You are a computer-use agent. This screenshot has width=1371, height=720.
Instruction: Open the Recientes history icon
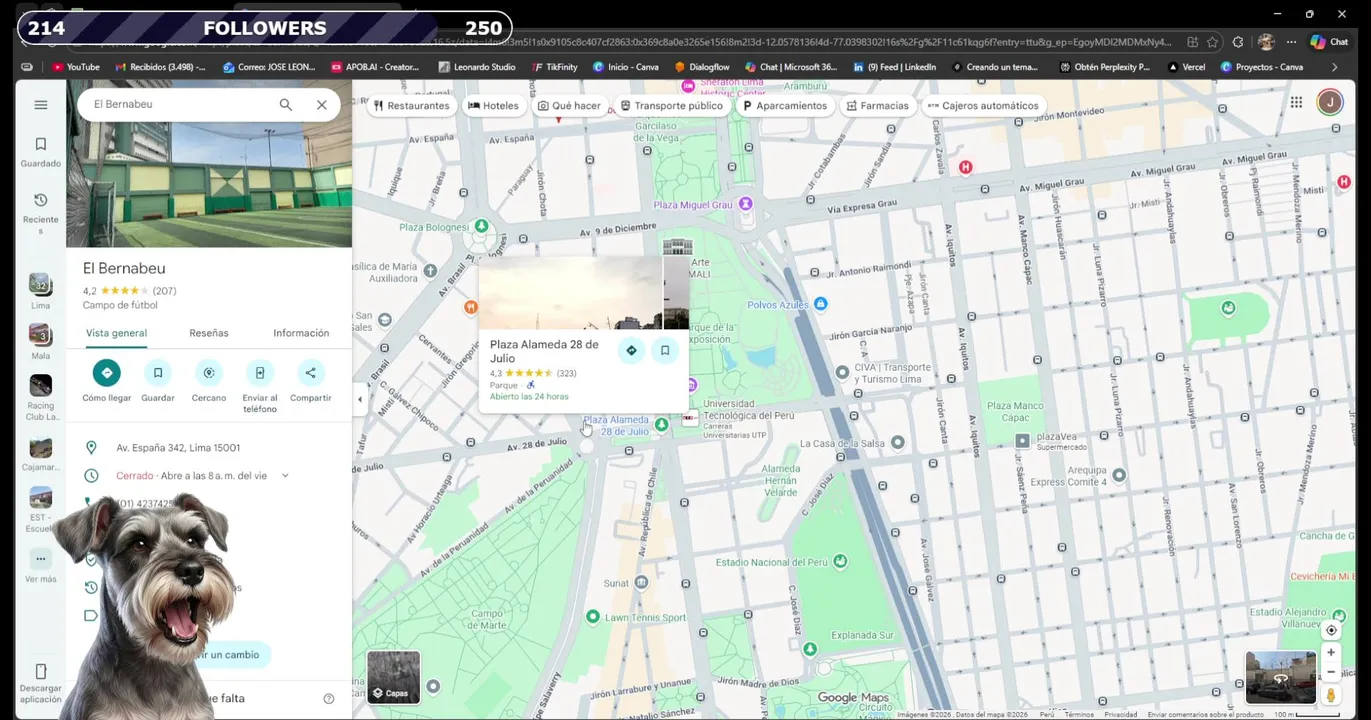click(41, 200)
